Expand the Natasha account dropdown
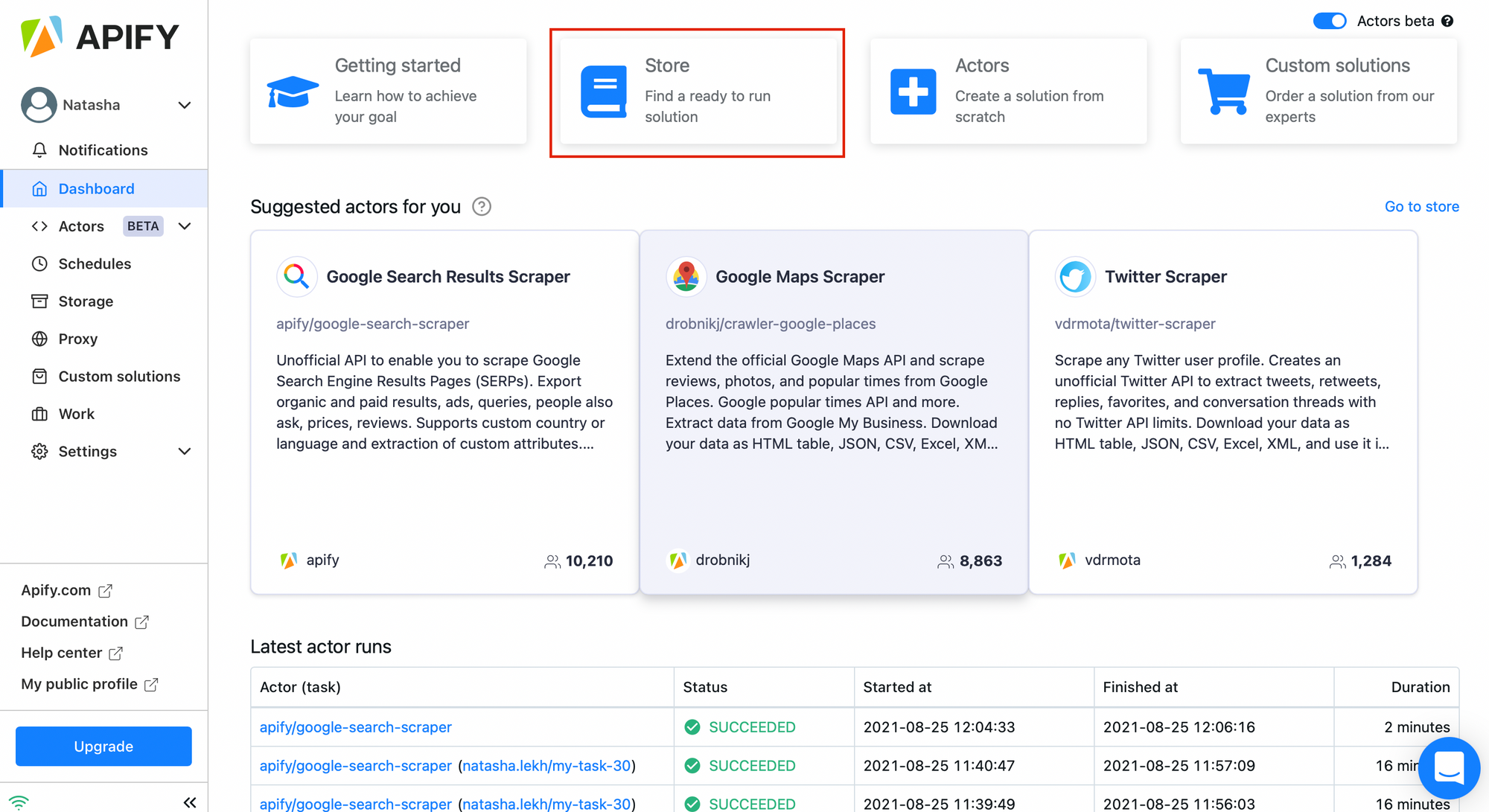Screen dimensions: 1489x812 tap(185, 105)
